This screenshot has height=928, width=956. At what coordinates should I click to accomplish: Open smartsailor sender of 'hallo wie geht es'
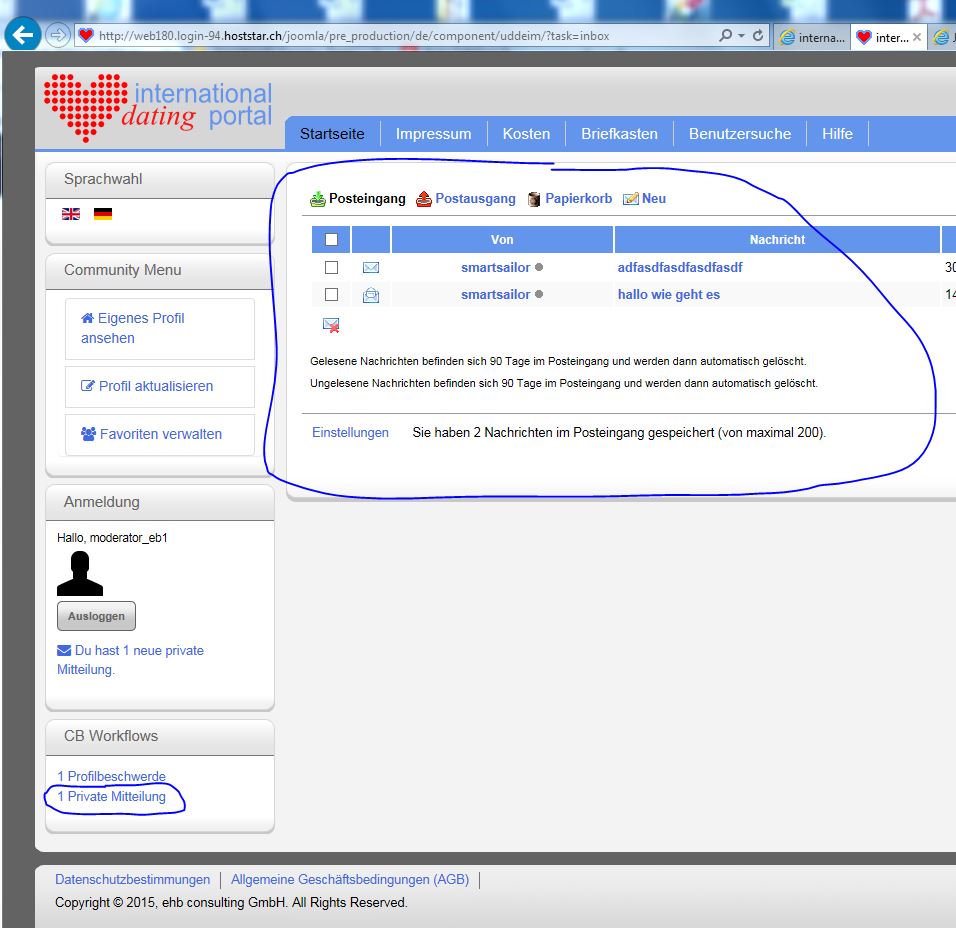(x=496, y=294)
